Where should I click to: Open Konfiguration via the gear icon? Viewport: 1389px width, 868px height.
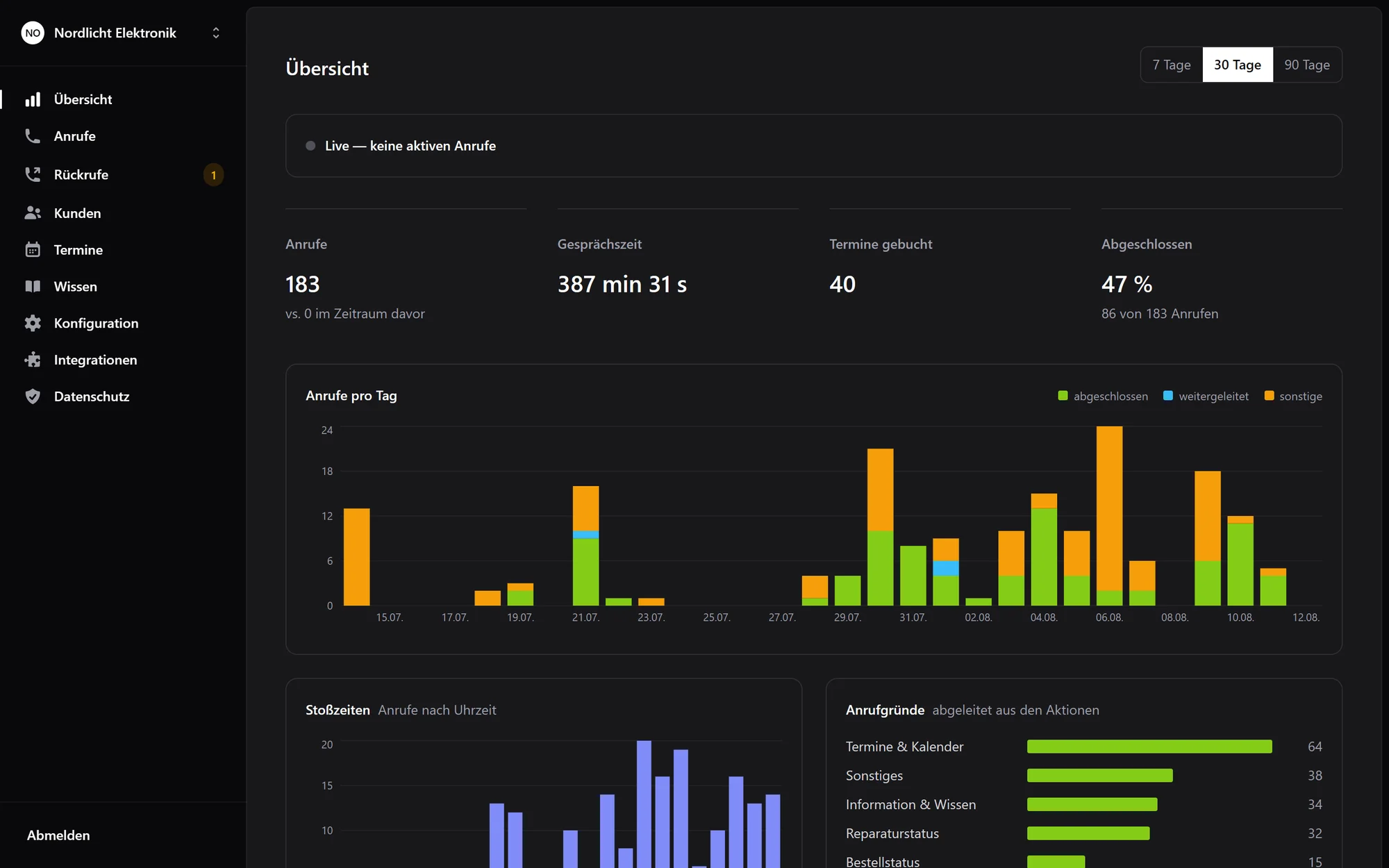point(33,323)
